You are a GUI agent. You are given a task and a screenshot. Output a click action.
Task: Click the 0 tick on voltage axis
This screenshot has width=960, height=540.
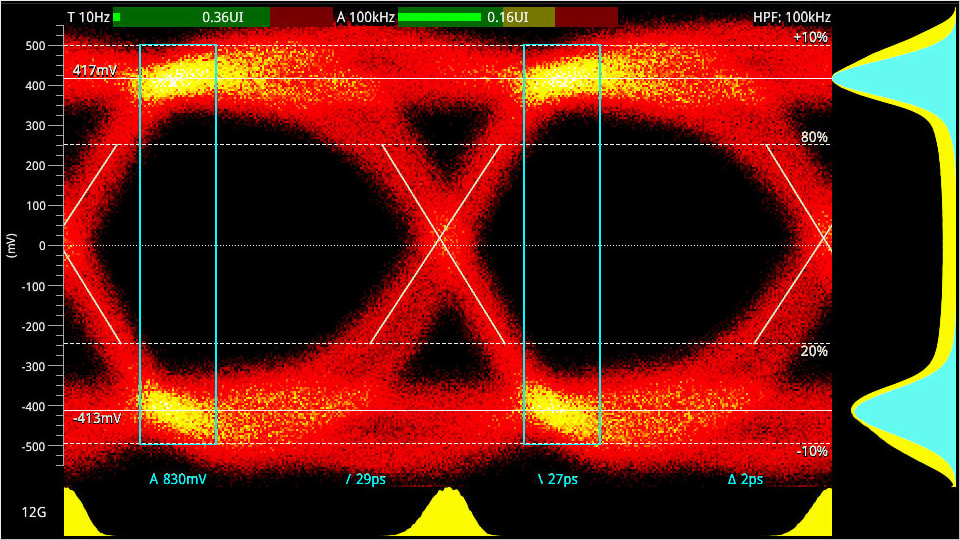point(42,246)
